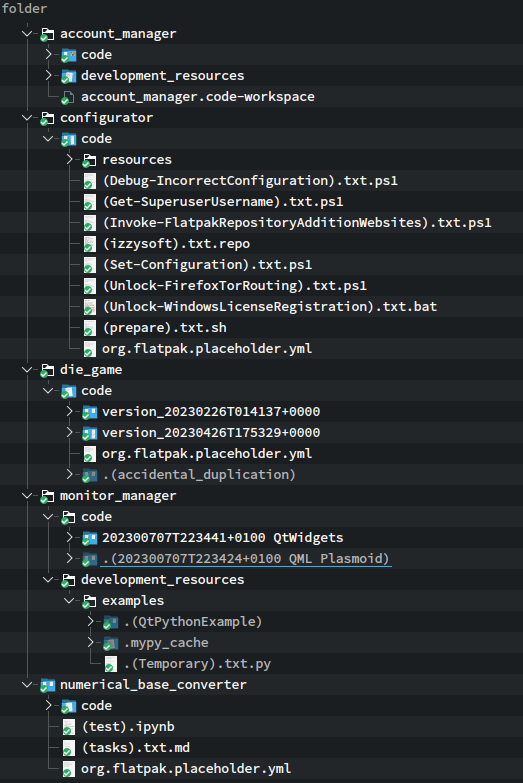Click the version_20230226T014137+0000 folder icon
Screen dimensions: 523x783
point(89,412)
